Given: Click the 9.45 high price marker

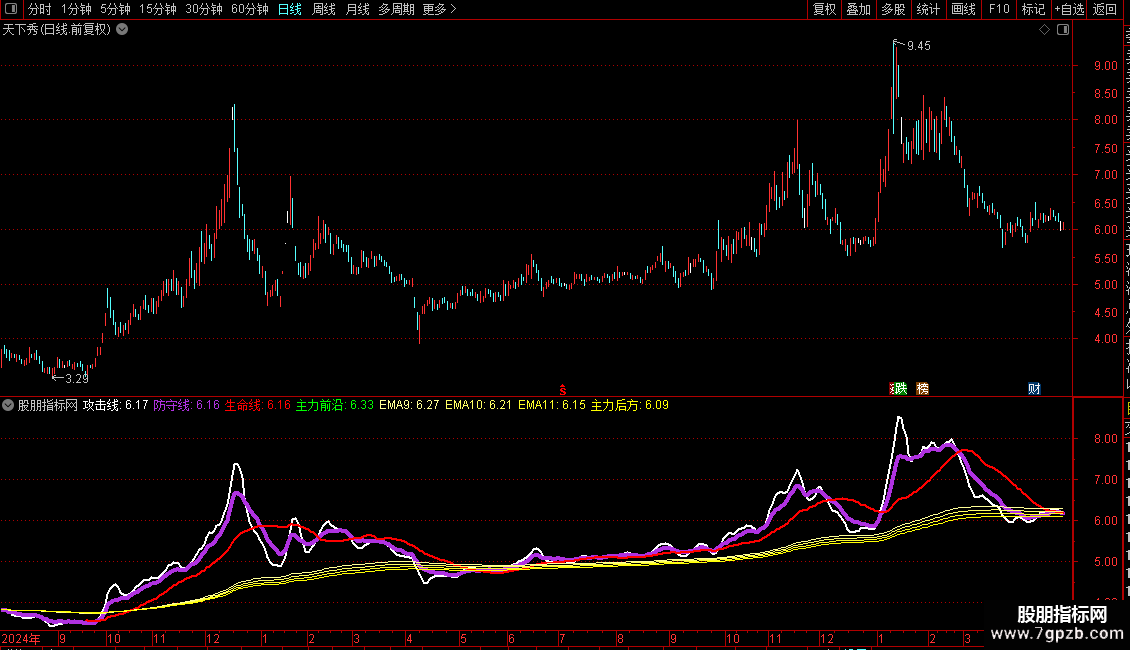Looking at the screenshot, I should [918, 45].
